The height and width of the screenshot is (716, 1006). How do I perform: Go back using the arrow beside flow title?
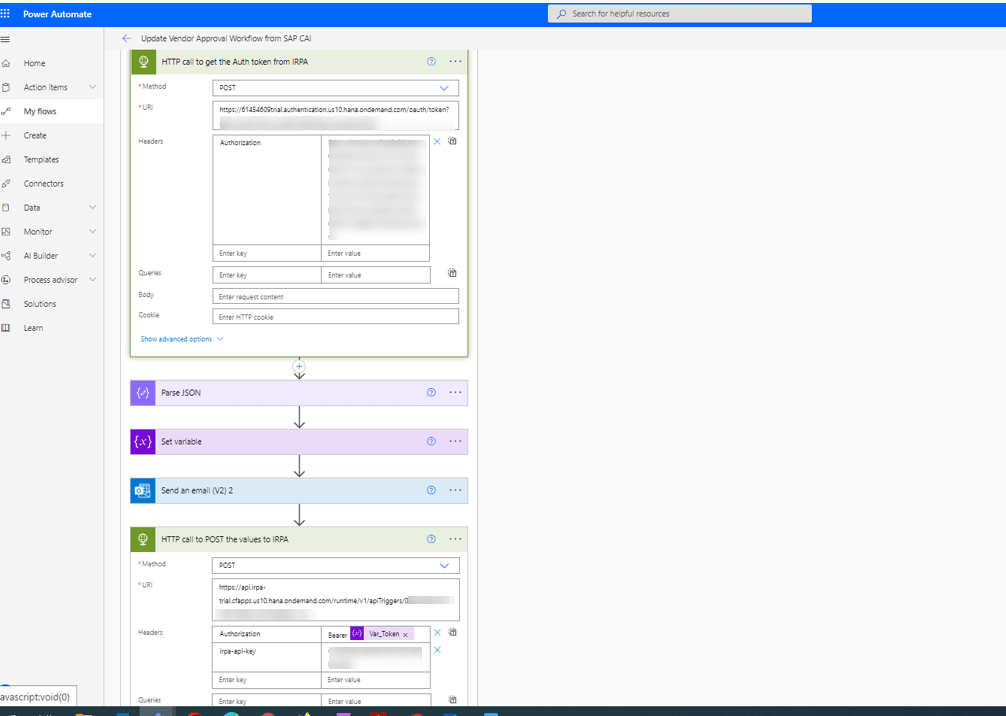pyautogui.click(x=126, y=38)
